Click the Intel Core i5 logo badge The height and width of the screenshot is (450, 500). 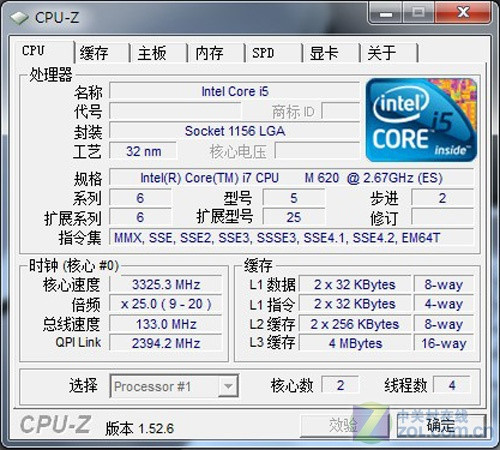421,120
